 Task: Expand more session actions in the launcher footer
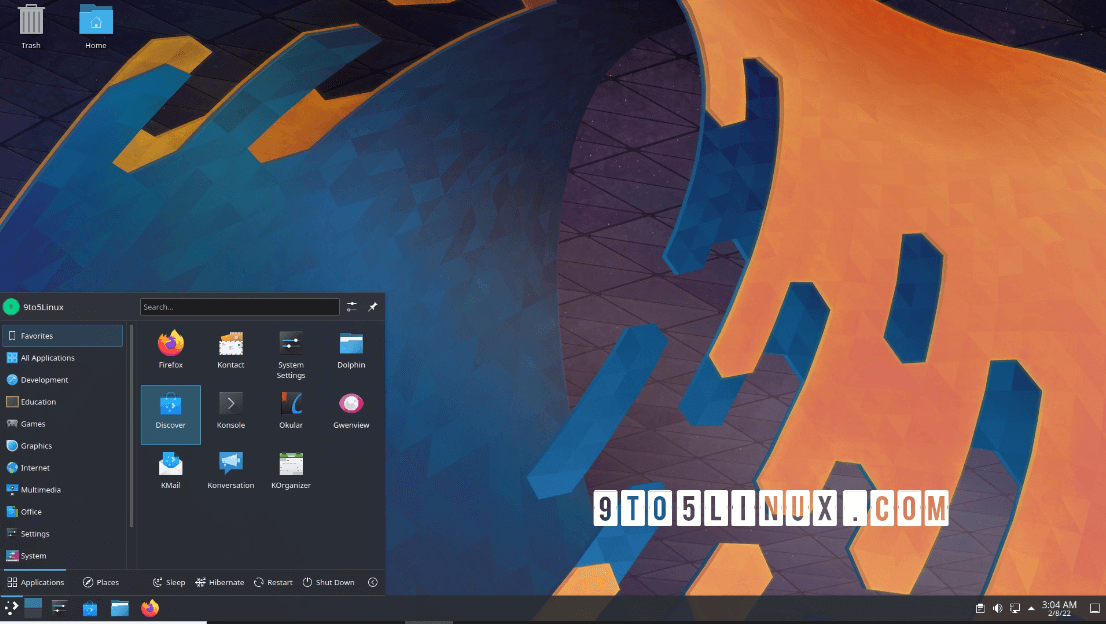372,582
